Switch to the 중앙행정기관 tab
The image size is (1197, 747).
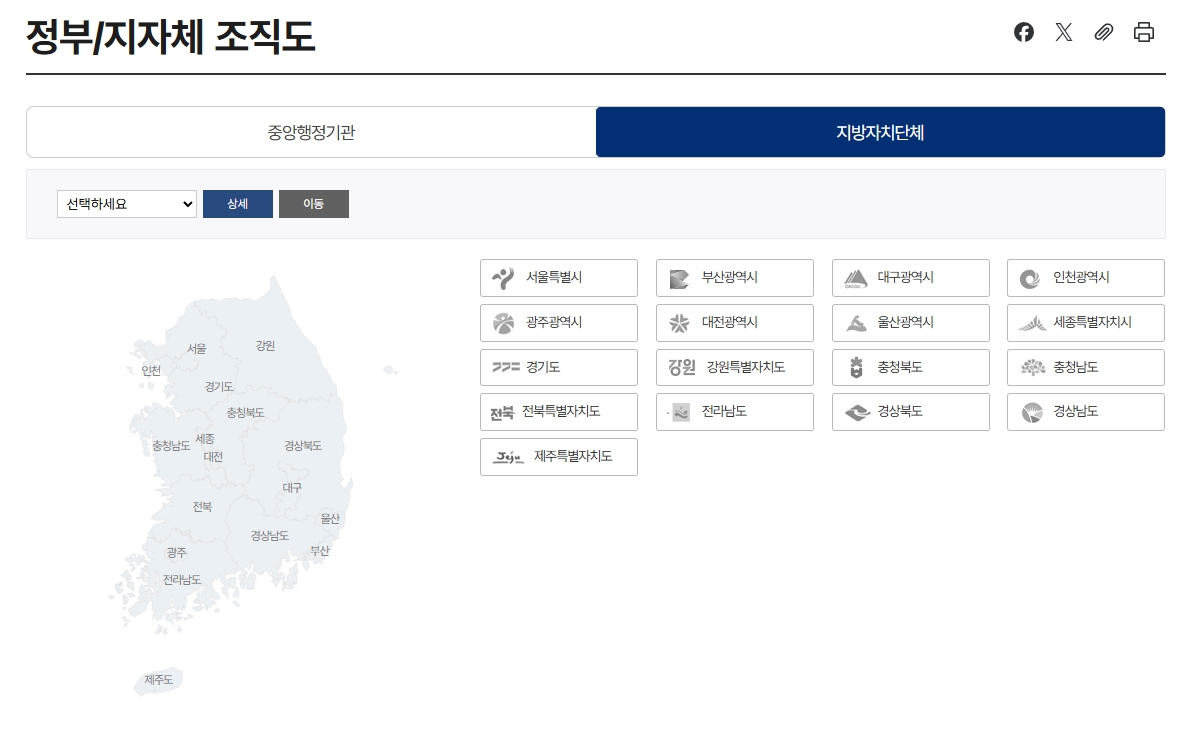click(311, 131)
